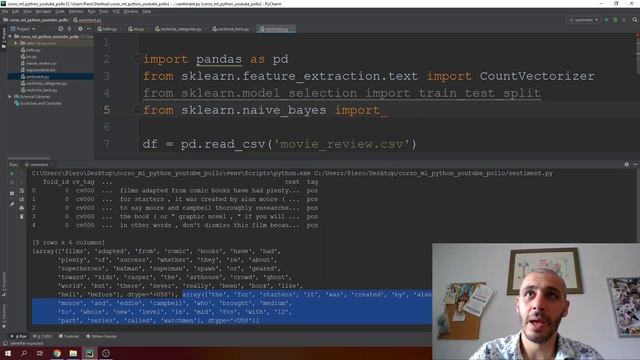The height and width of the screenshot is (360, 640).
Task: Click the Debug bug icon in top toolbar
Action: 615,20
